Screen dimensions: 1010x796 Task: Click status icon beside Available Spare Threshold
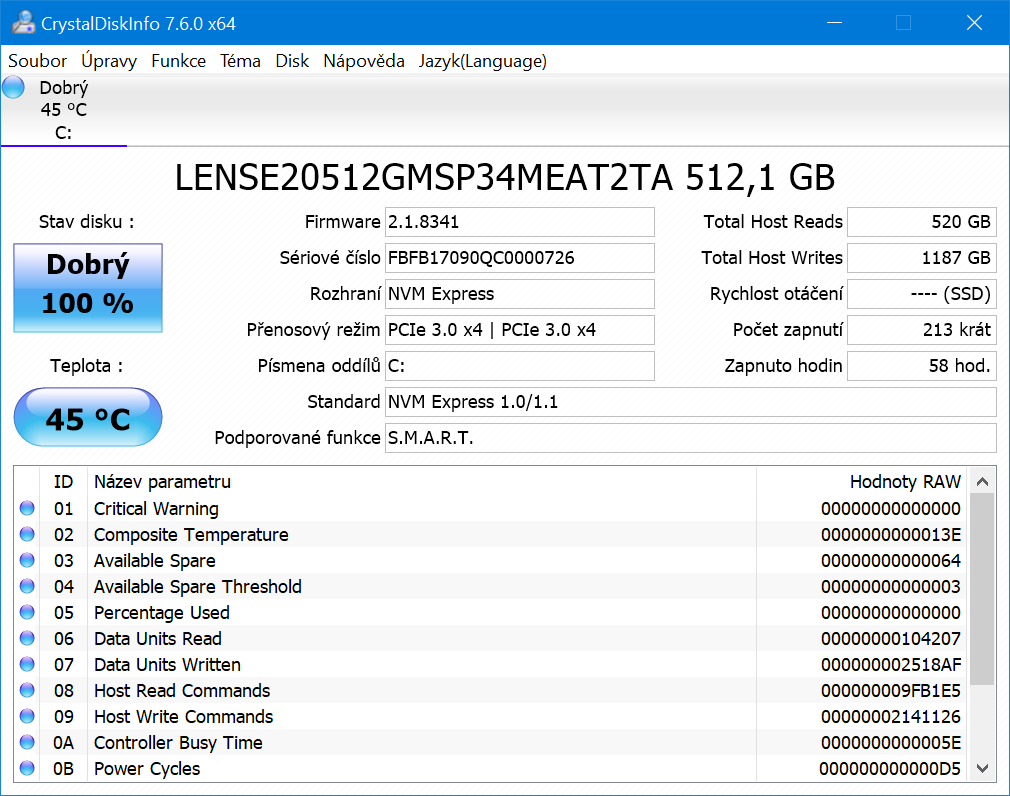(x=27, y=587)
